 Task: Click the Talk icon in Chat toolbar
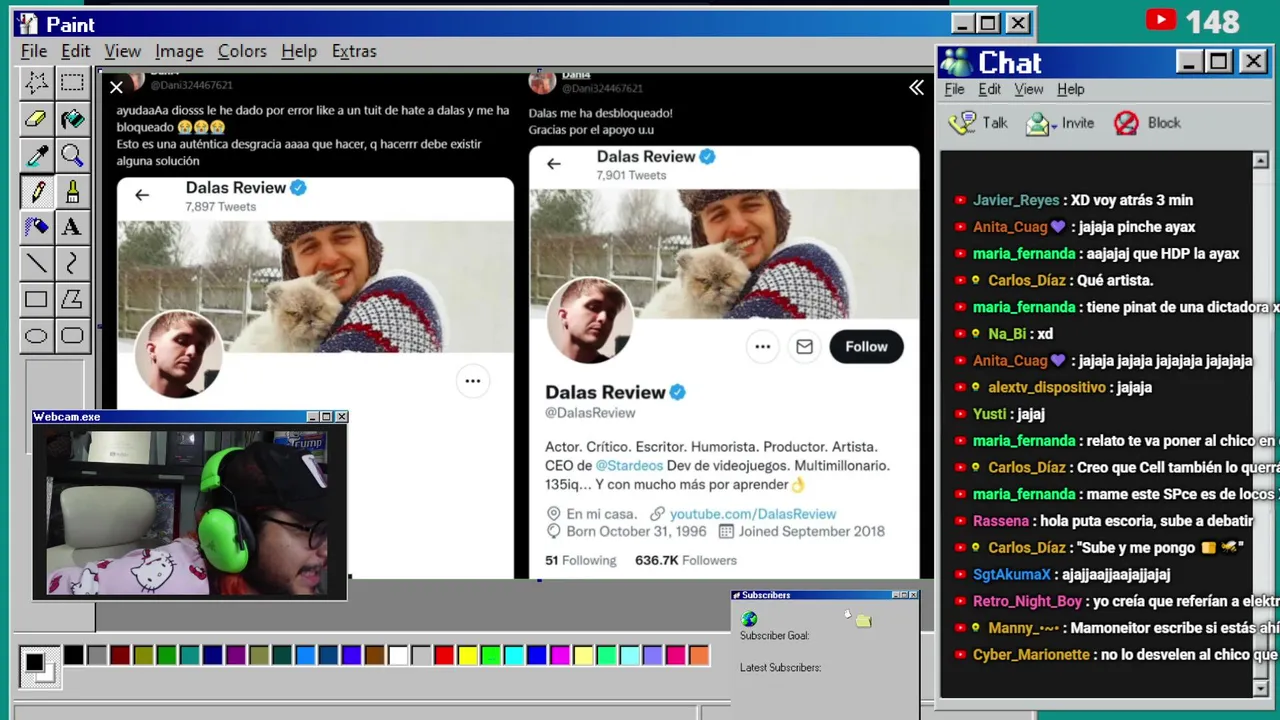[x=962, y=123]
